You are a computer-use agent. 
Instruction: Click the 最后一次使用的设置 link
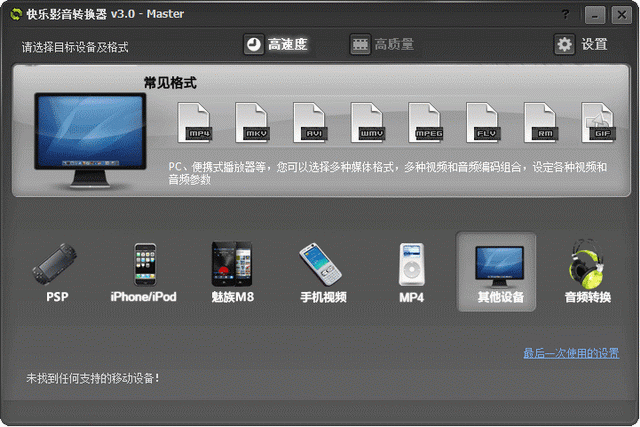[x=570, y=353]
